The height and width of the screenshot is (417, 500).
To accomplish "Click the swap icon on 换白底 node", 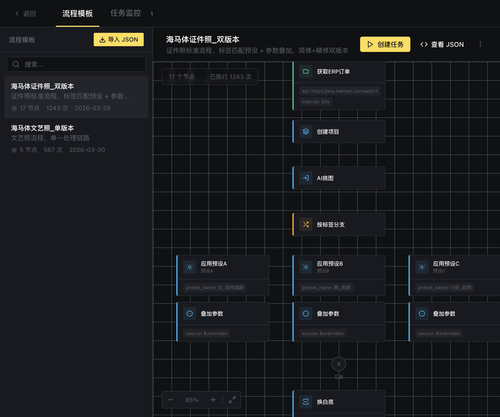I will tap(306, 402).
